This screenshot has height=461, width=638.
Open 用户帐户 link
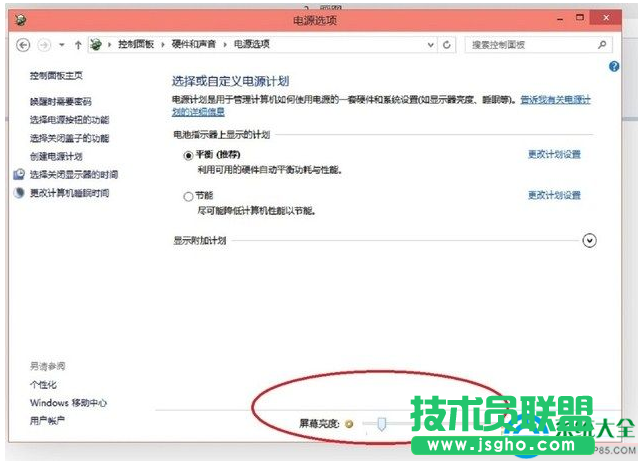pyautogui.click(x=47, y=420)
